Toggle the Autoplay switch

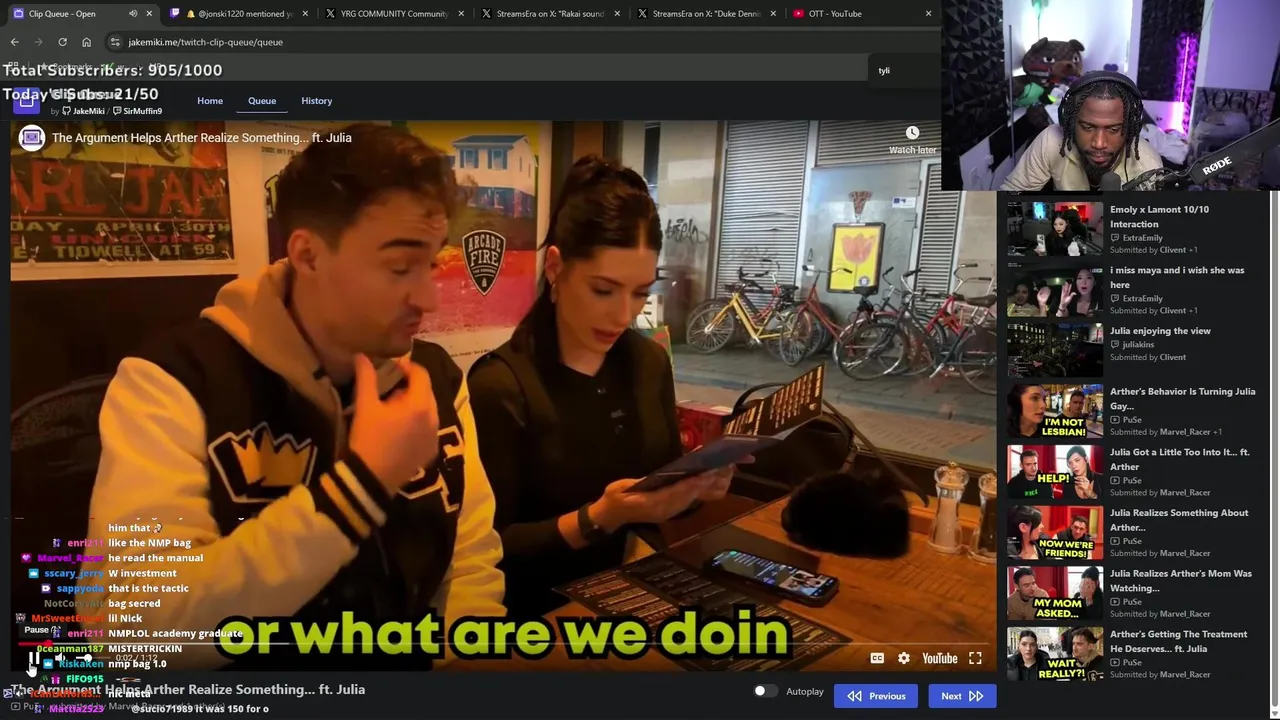[765, 691]
